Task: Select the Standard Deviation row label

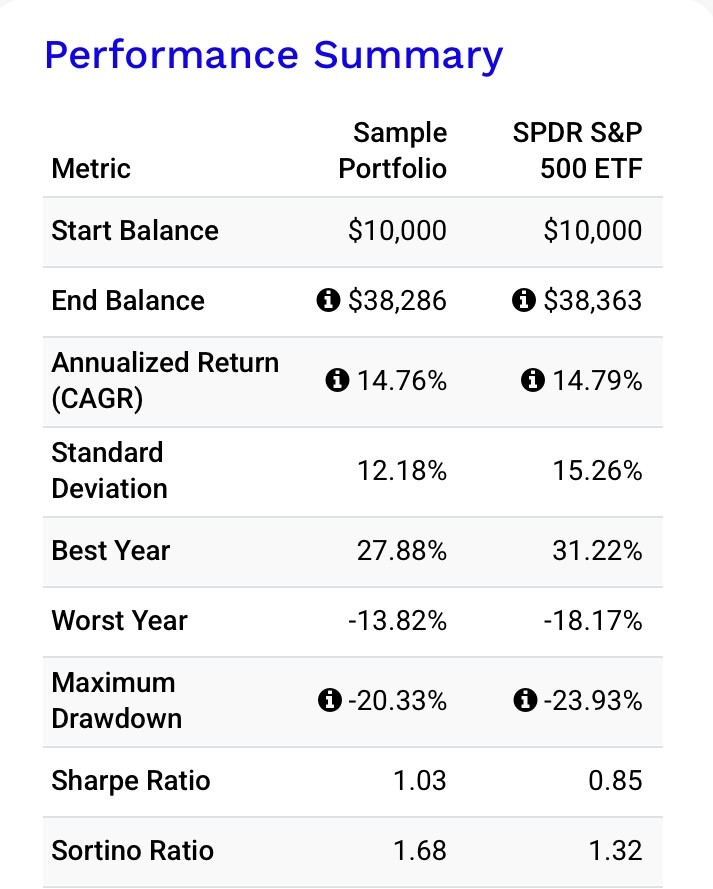Action: point(109,470)
